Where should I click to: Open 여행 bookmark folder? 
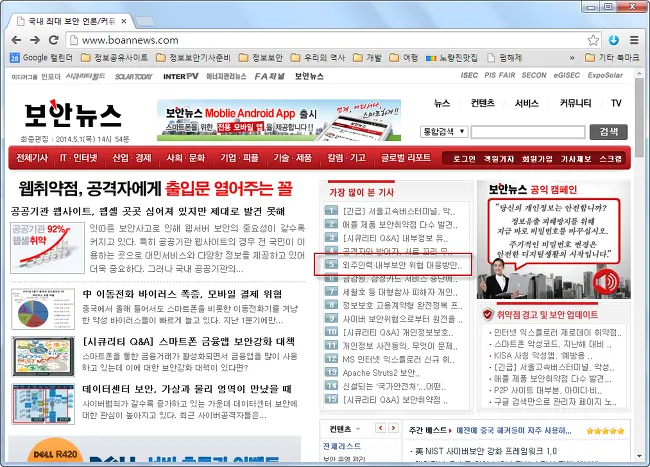coord(404,58)
